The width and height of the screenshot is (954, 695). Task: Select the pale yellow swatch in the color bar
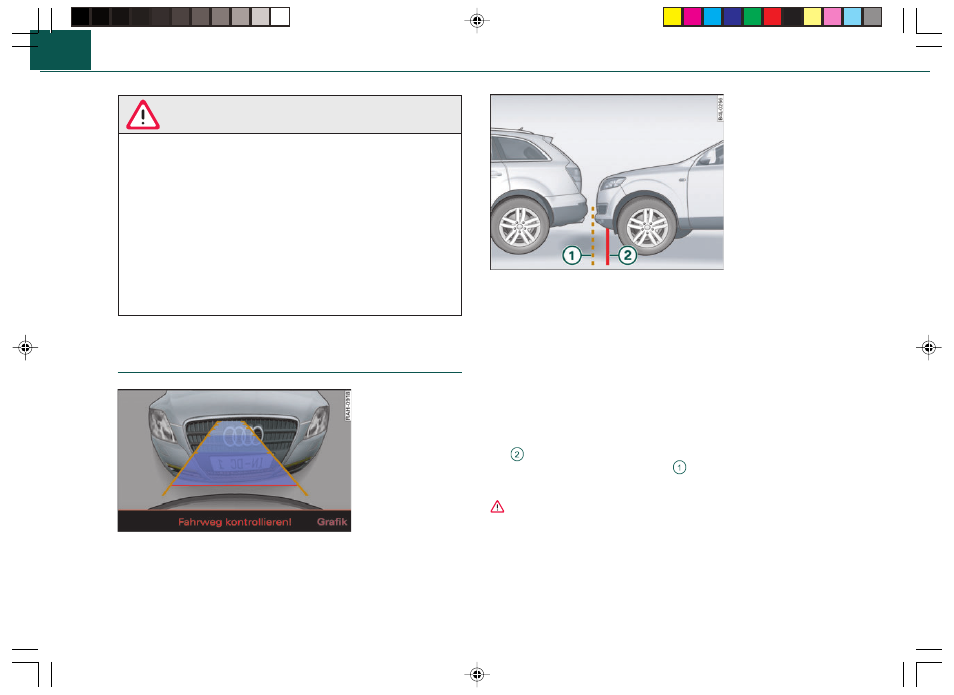tap(812, 17)
